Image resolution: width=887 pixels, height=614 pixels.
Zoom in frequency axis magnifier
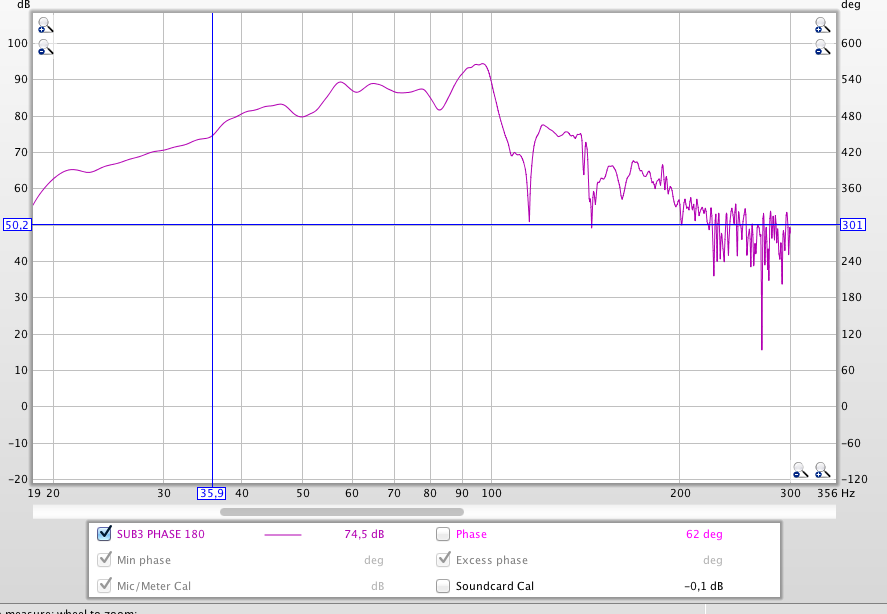click(823, 470)
